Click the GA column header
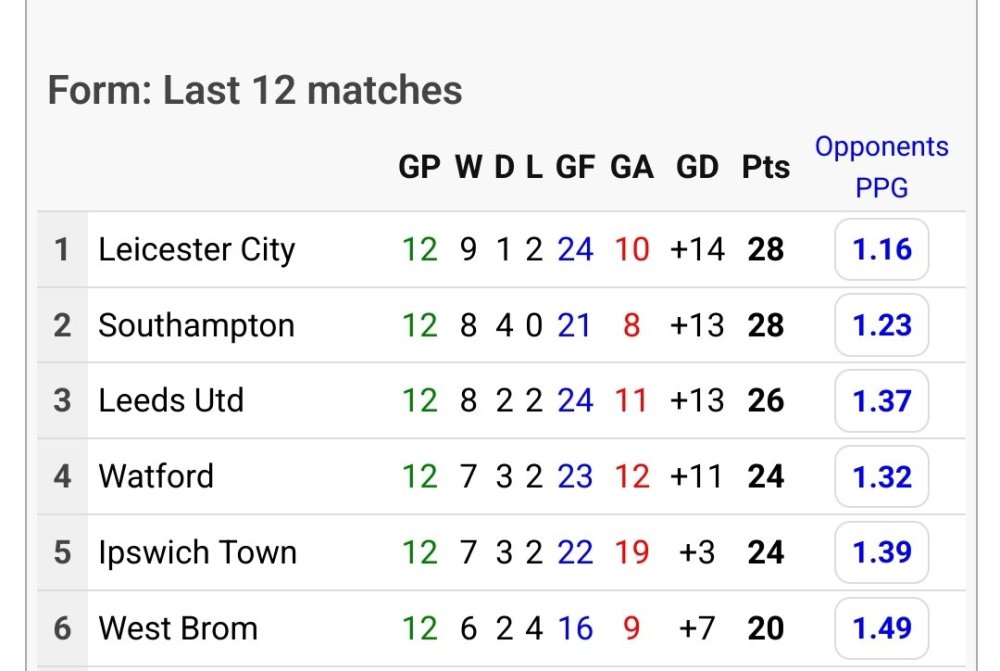 (632, 167)
